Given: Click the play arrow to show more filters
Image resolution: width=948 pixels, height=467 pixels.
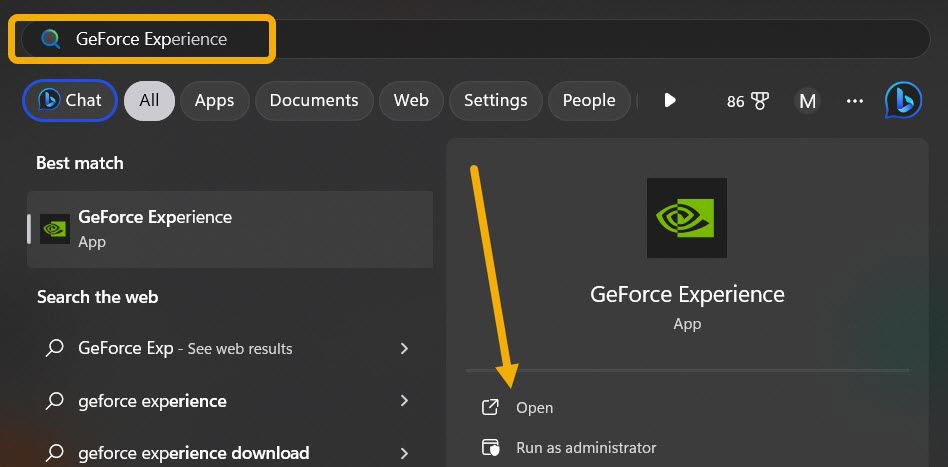Looking at the screenshot, I should click(x=670, y=100).
